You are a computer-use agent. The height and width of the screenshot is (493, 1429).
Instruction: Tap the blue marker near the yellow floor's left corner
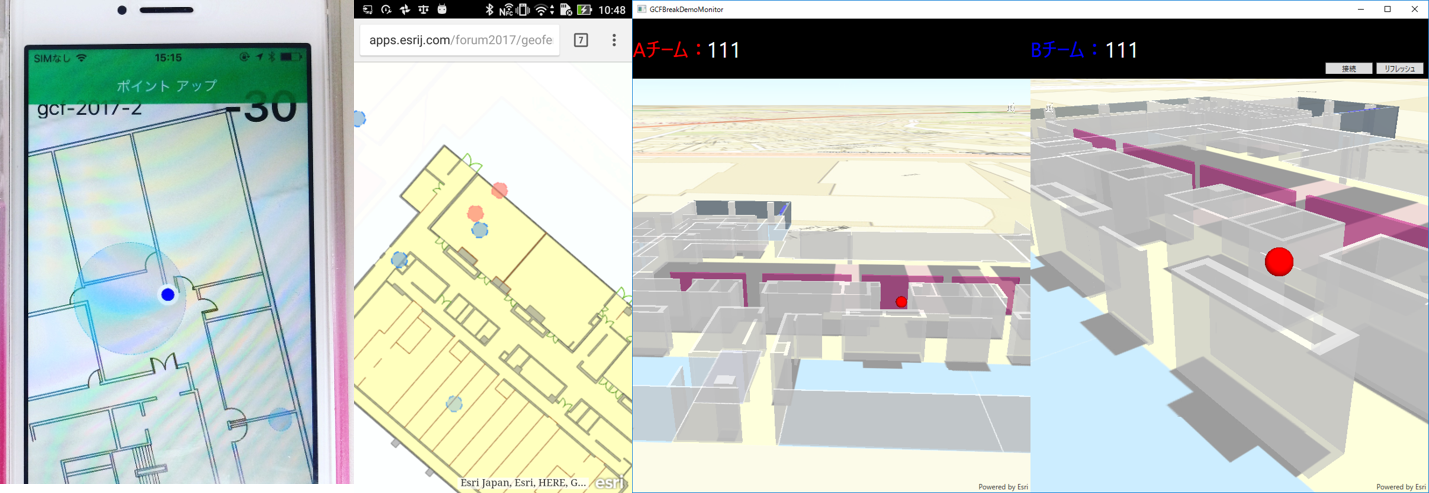pos(400,260)
